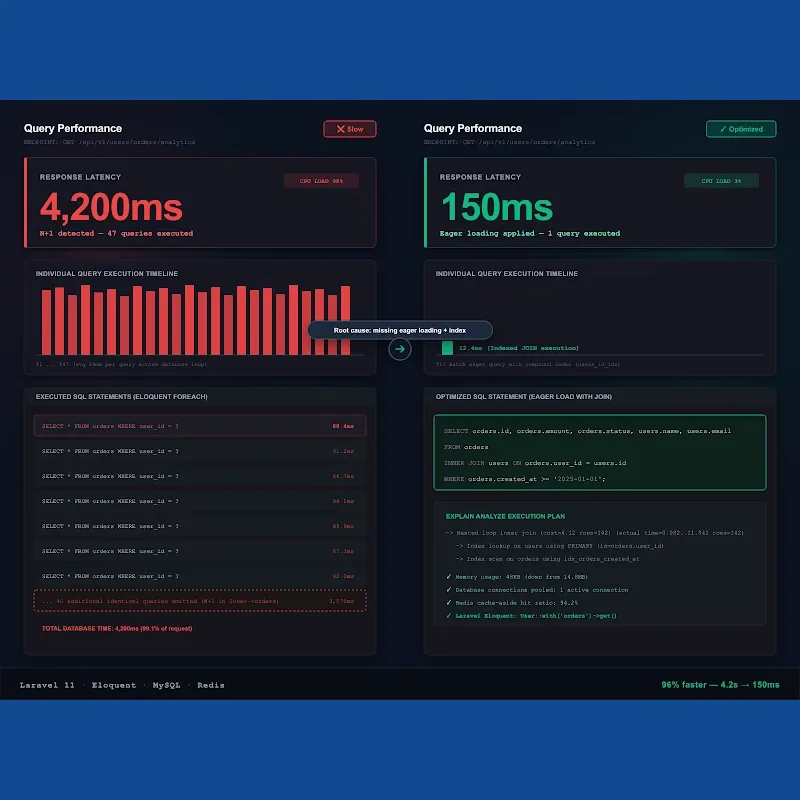Click '12.4ms (Indexed JOIN execution)' label
This screenshot has height=800, width=800.
pyautogui.click(x=518, y=348)
